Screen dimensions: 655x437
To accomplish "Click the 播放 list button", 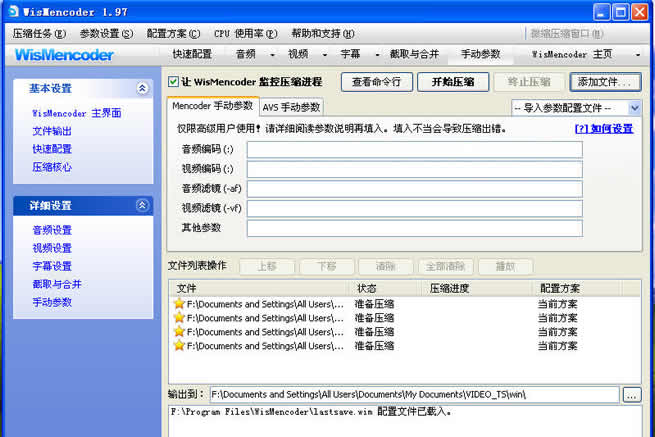I will [x=505, y=266].
